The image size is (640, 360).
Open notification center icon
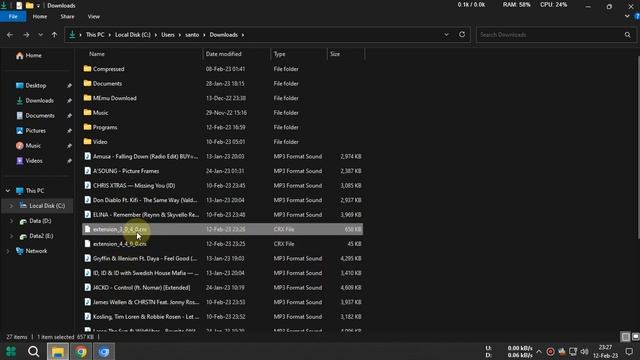pos(629,351)
